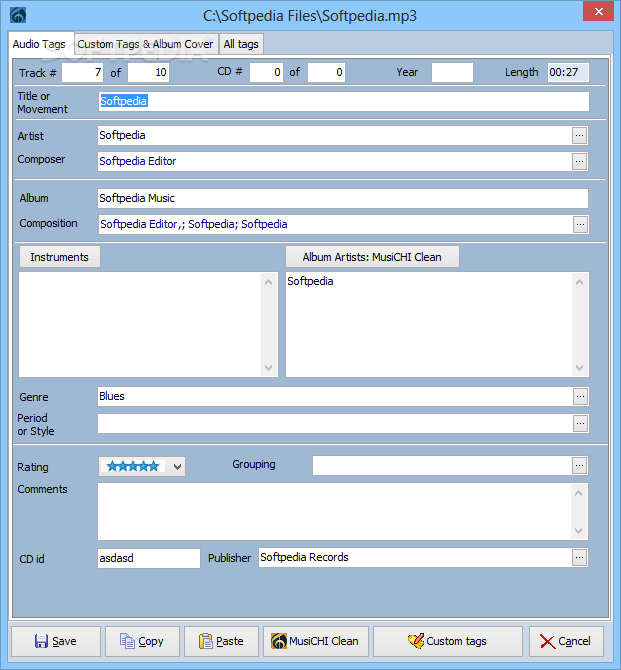Open the Artist ellipsis picker

coord(579,135)
